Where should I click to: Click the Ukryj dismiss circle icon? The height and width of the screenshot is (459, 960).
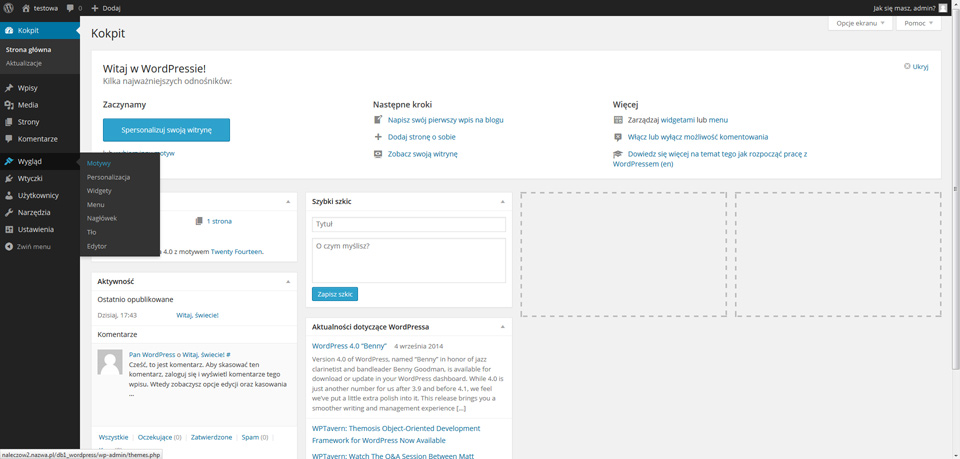(907, 67)
